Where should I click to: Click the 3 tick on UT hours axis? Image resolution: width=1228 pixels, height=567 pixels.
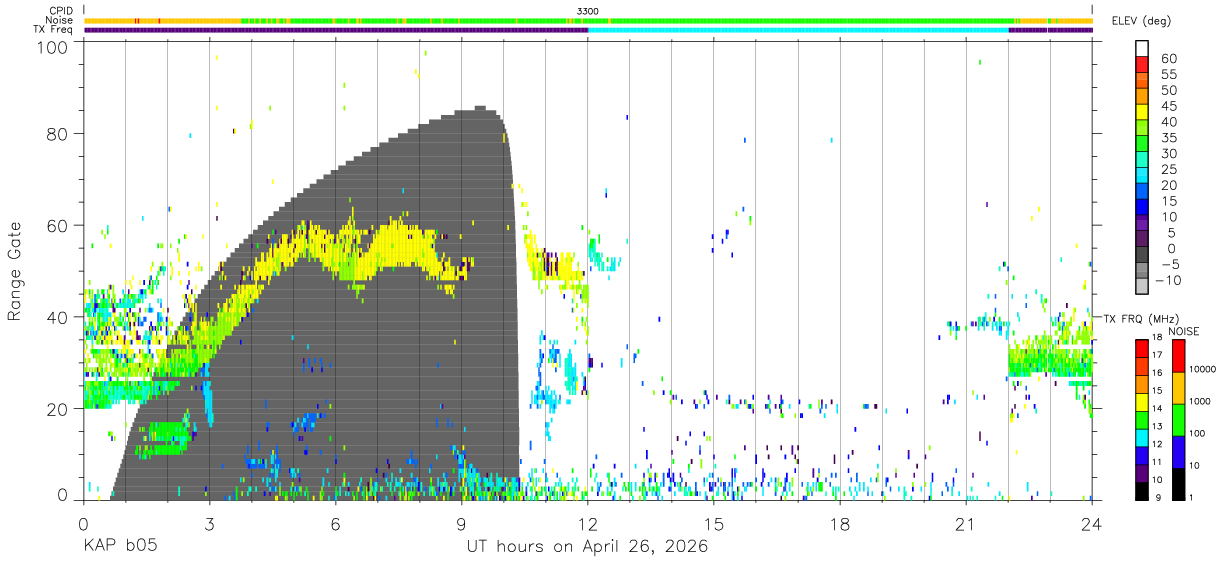(x=210, y=523)
